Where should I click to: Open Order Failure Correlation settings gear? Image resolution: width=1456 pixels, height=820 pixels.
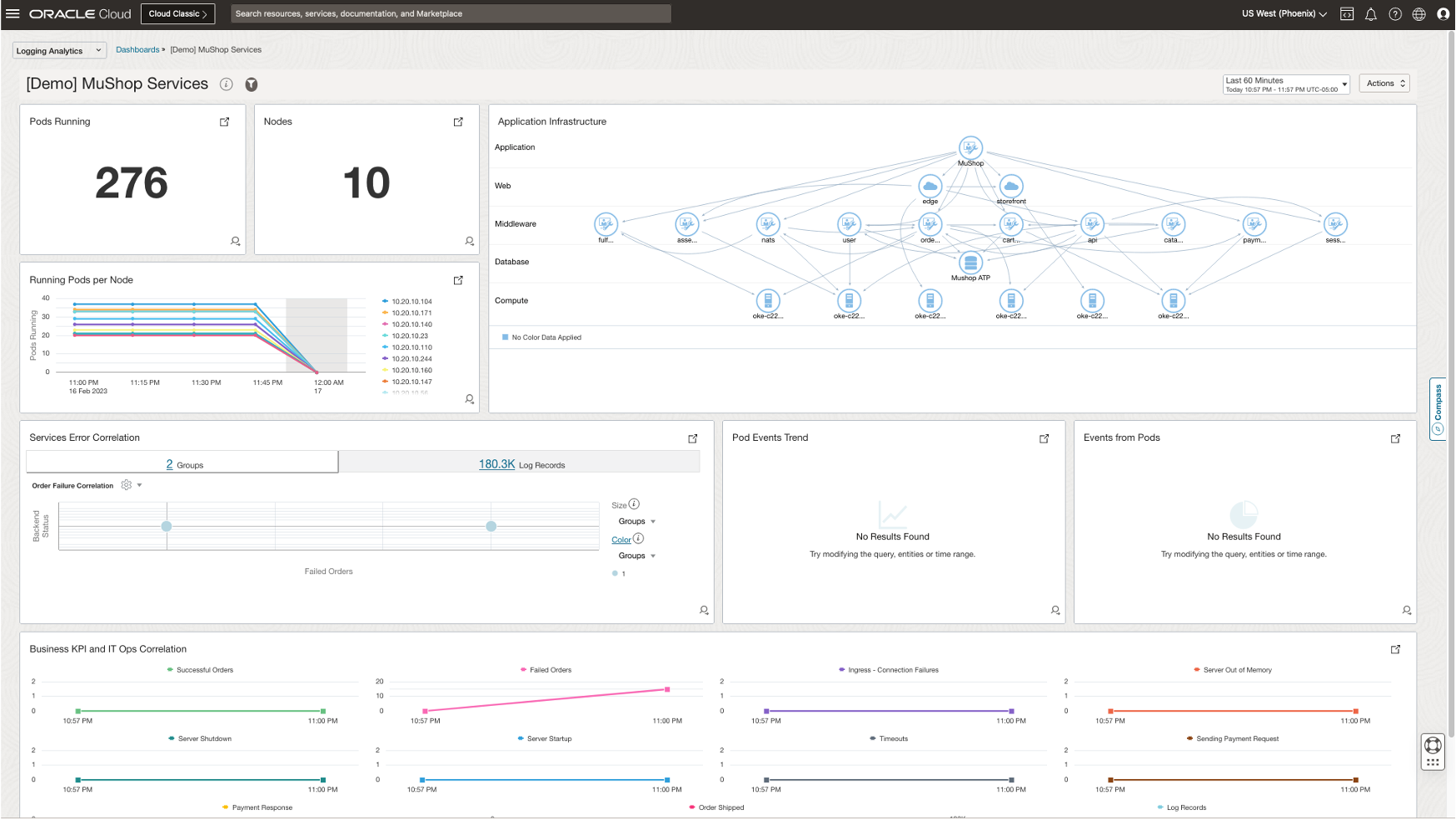tap(127, 485)
